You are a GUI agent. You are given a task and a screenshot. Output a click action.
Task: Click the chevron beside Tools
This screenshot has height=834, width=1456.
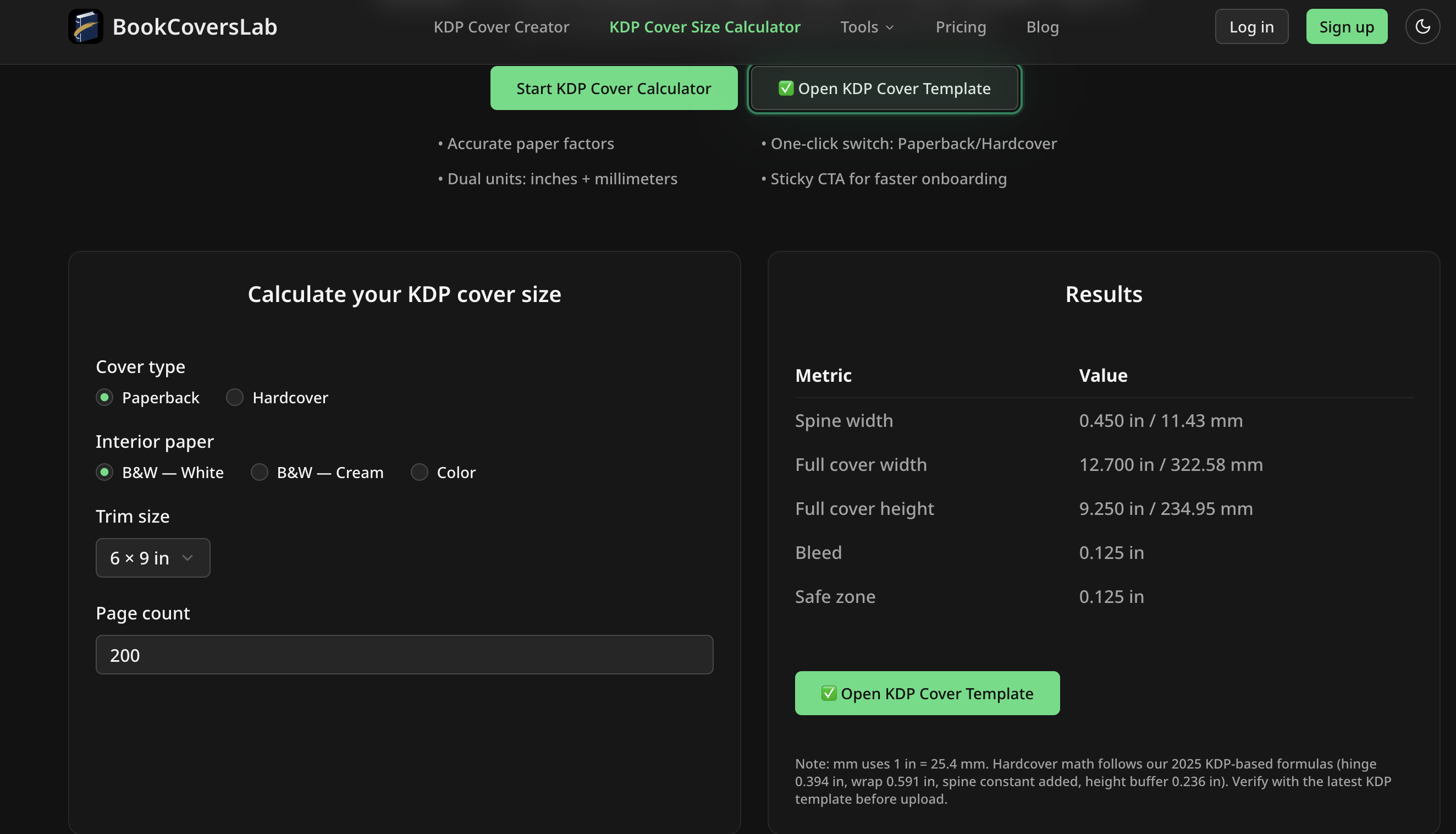click(x=890, y=28)
